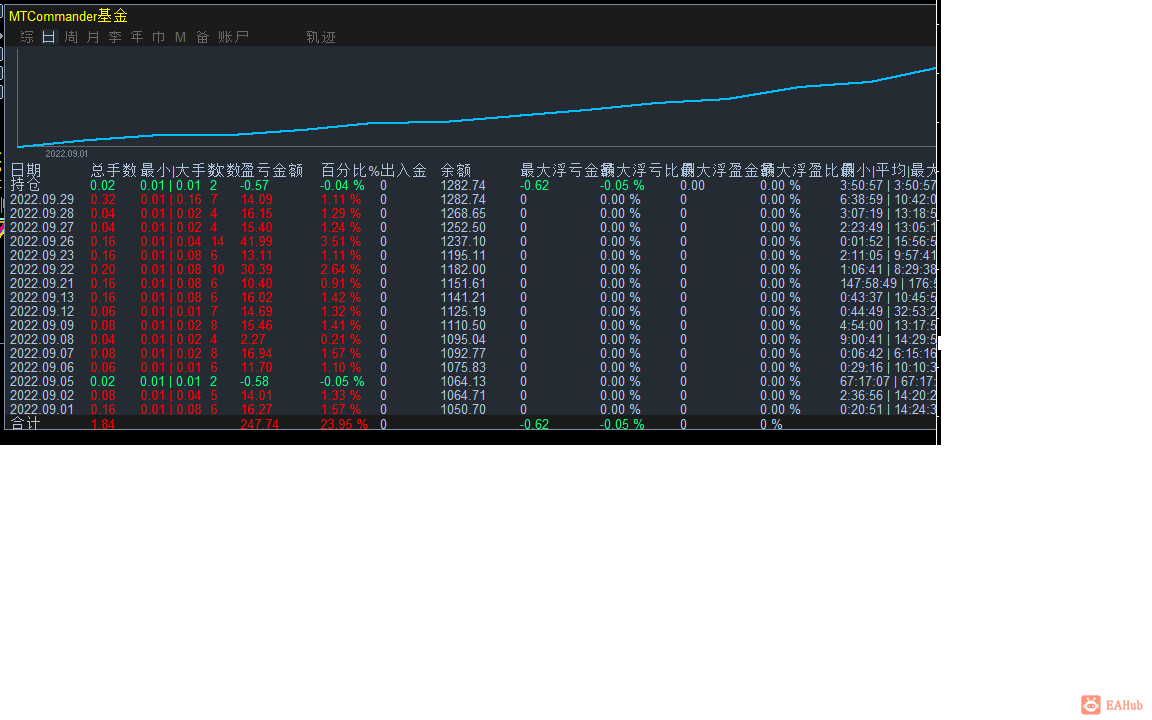This screenshot has width=1152, height=720.
Task: Click the MTCommander基金 panel title
Action: click(68, 15)
